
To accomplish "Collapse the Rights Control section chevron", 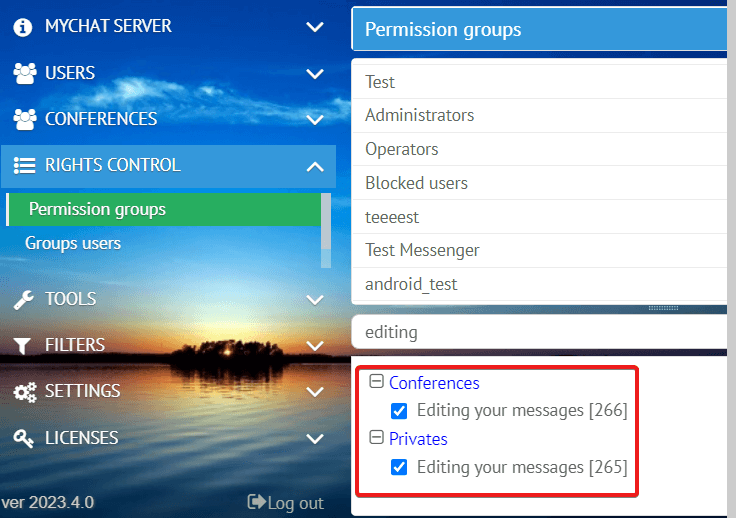I will [x=315, y=167].
